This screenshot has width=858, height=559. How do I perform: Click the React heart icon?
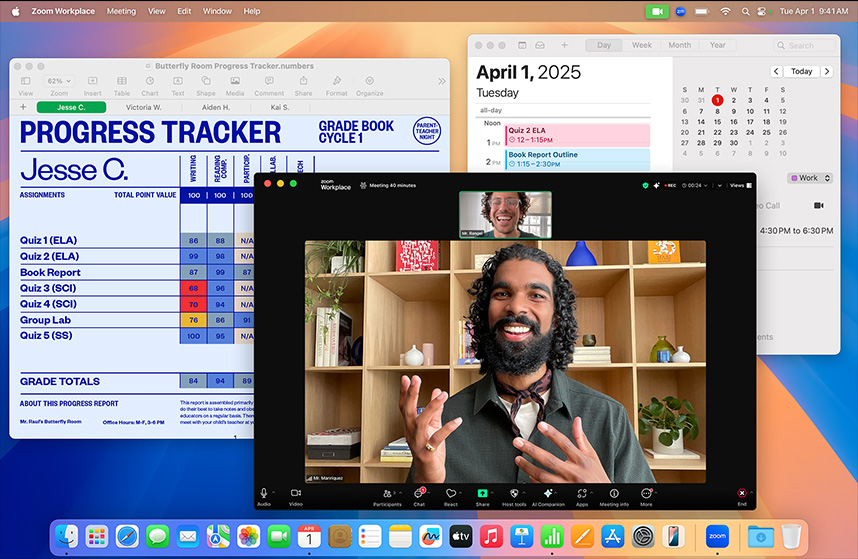(451, 494)
